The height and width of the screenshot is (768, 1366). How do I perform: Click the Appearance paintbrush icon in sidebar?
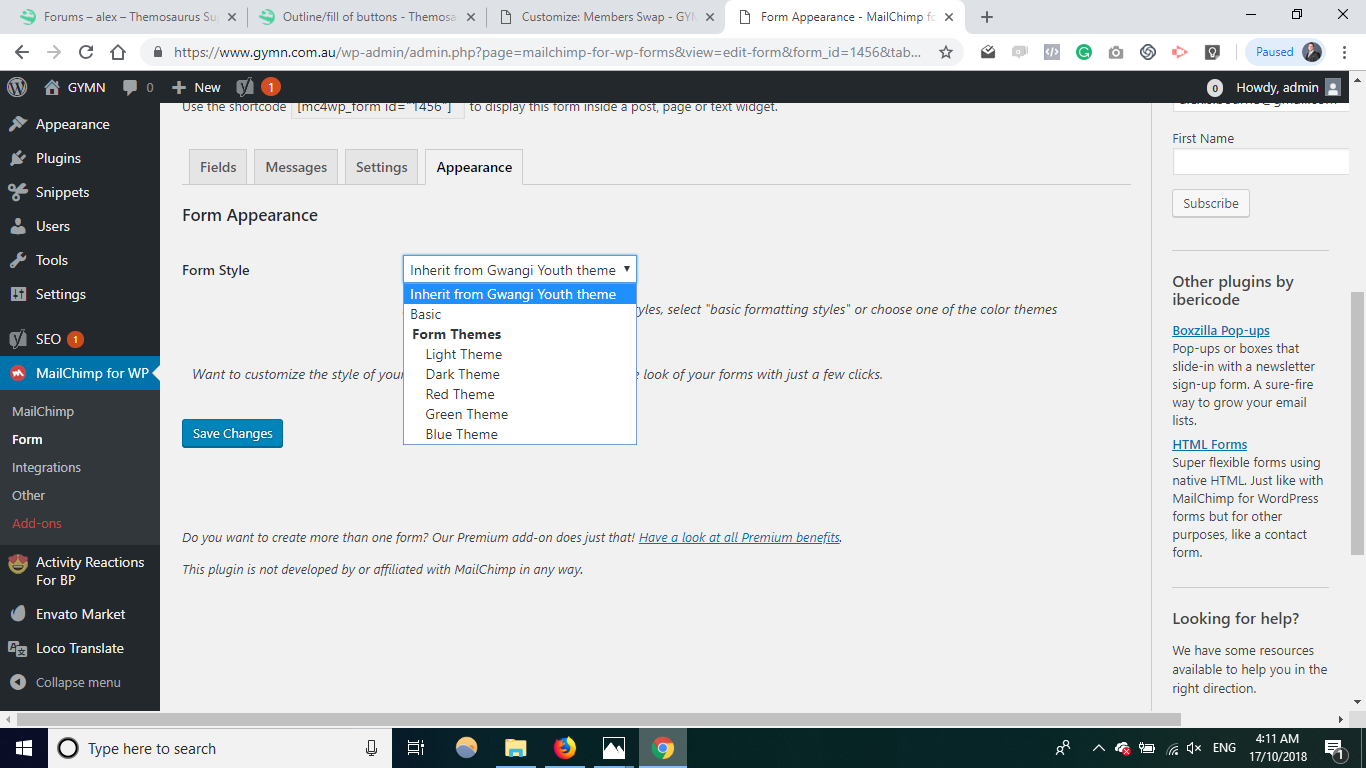pyautogui.click(x=18, y=124)
